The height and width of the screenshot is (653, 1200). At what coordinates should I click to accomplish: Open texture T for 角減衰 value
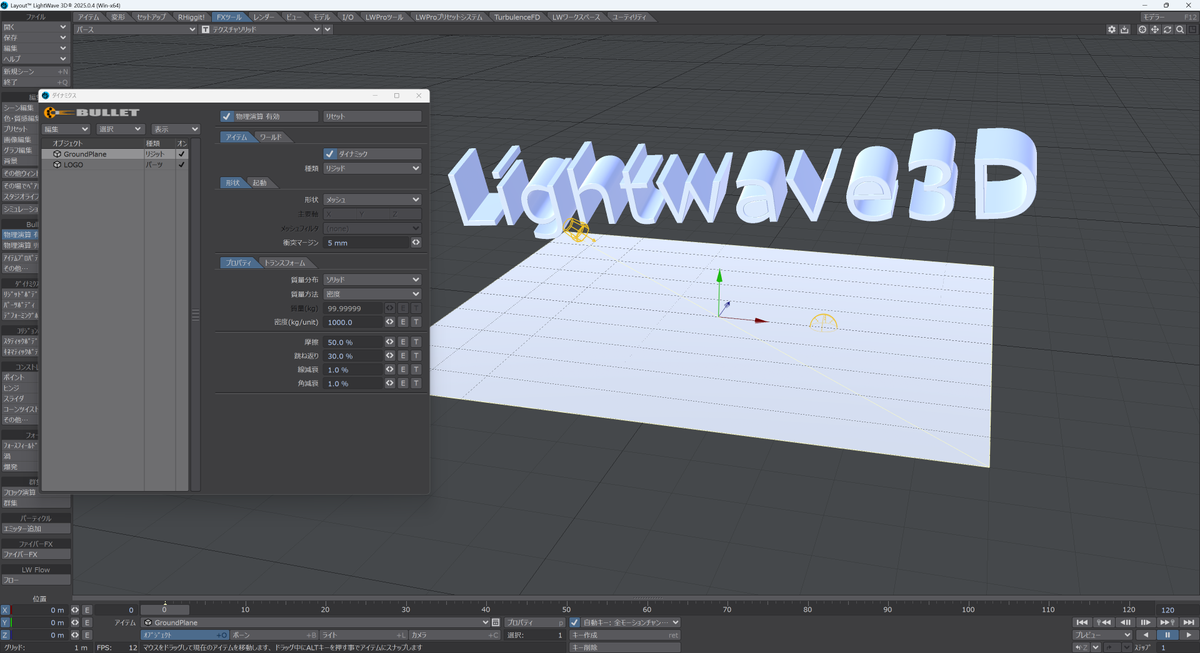pos(416,383)
